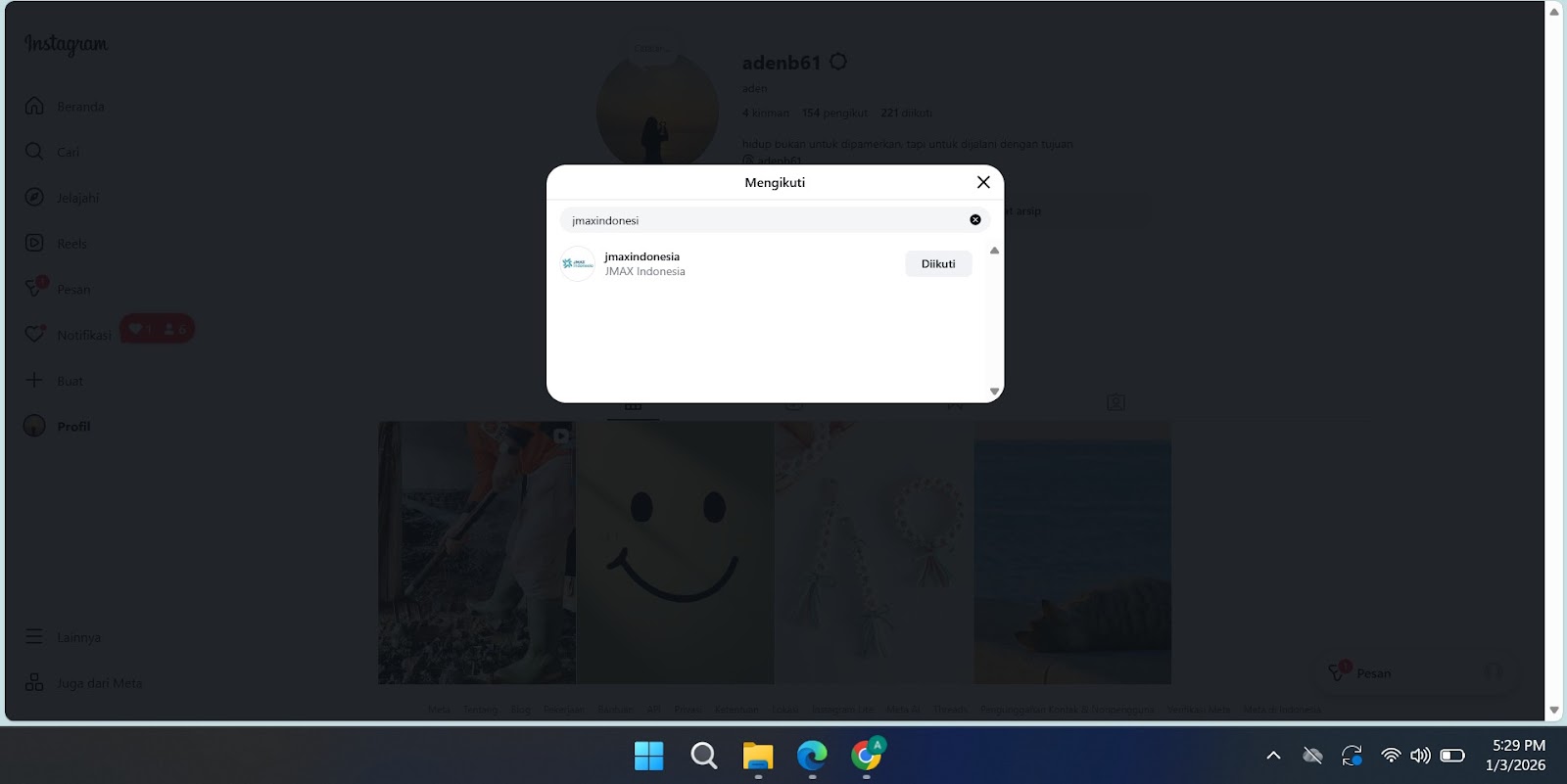1567x784 pixels.
Task: Clear the jmaxindonesi search text
Action: pyautogui.click(x=974, y=220)
